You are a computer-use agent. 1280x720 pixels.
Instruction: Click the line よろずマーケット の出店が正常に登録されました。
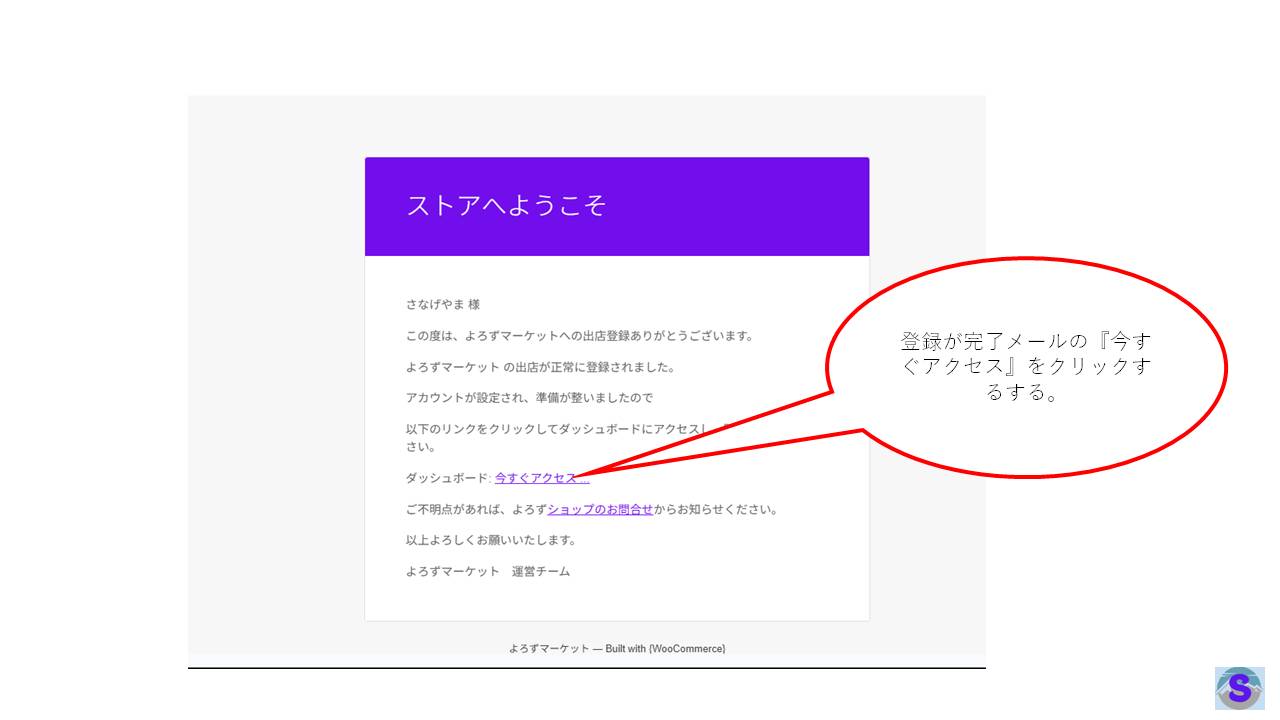tap(541, 367)
